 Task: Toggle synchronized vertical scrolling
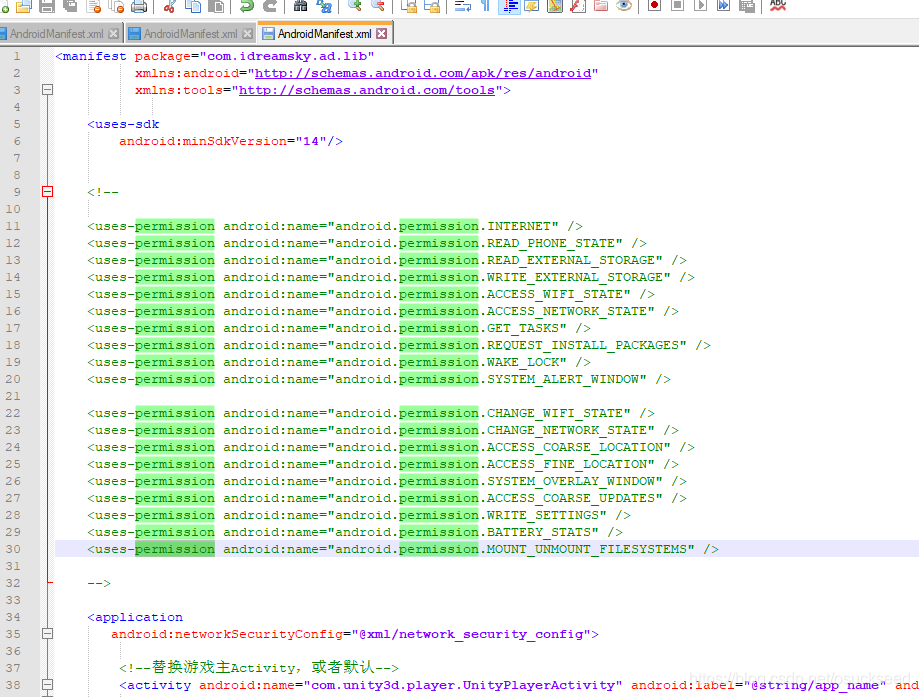pyautogui.click(x=409, y=6)
